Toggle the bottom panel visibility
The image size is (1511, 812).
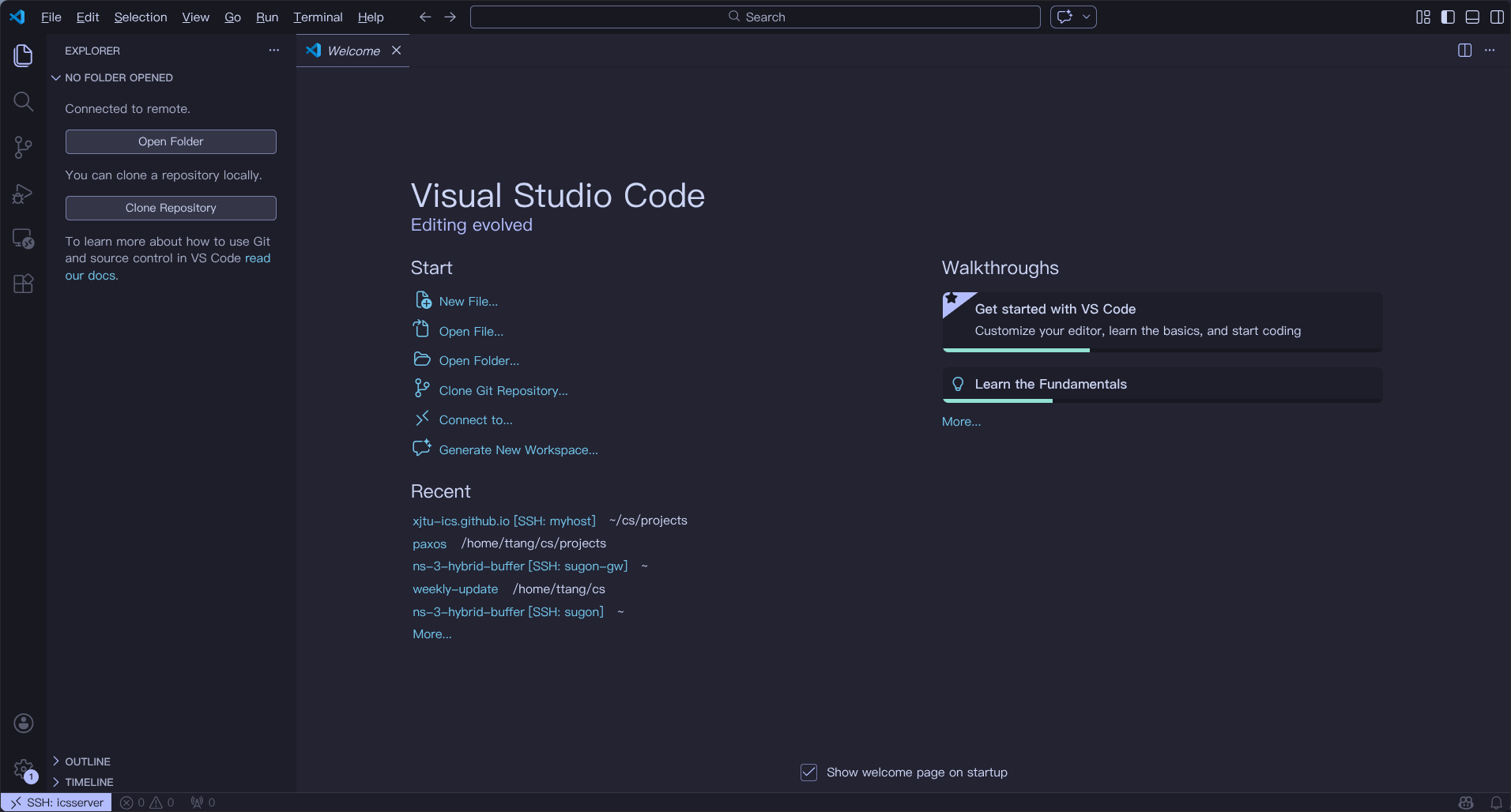(x=1472, y=17)
